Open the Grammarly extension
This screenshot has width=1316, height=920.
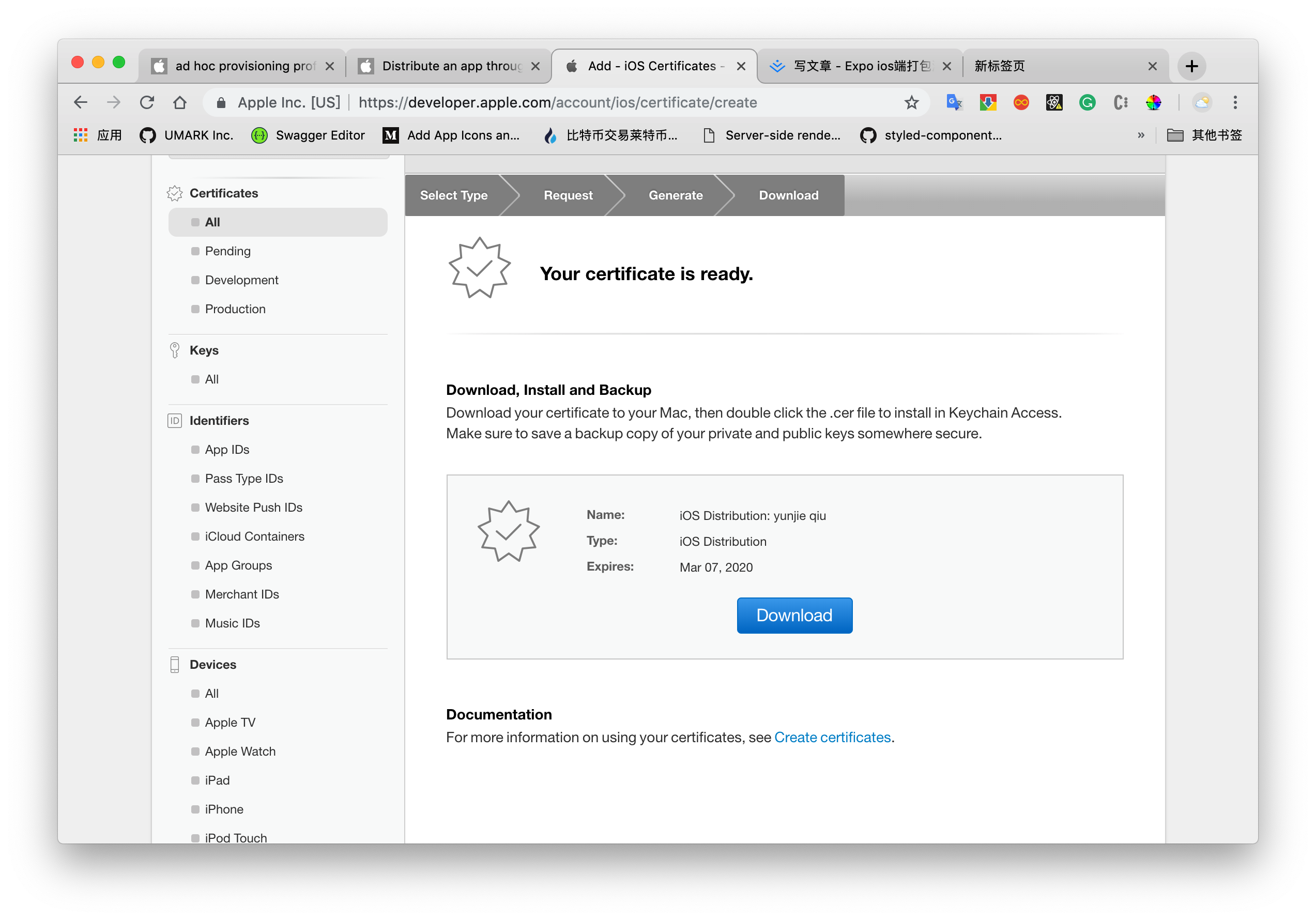click(x=1087, y=103)
